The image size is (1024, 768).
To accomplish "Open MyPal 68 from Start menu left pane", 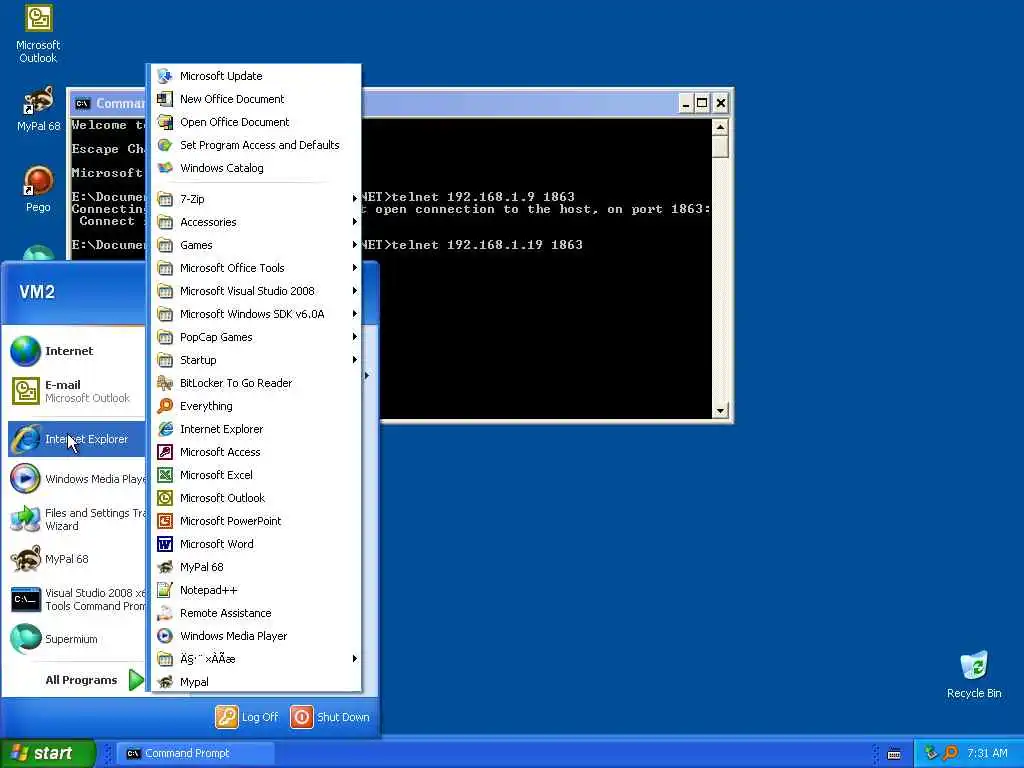I will click(76, 559).
